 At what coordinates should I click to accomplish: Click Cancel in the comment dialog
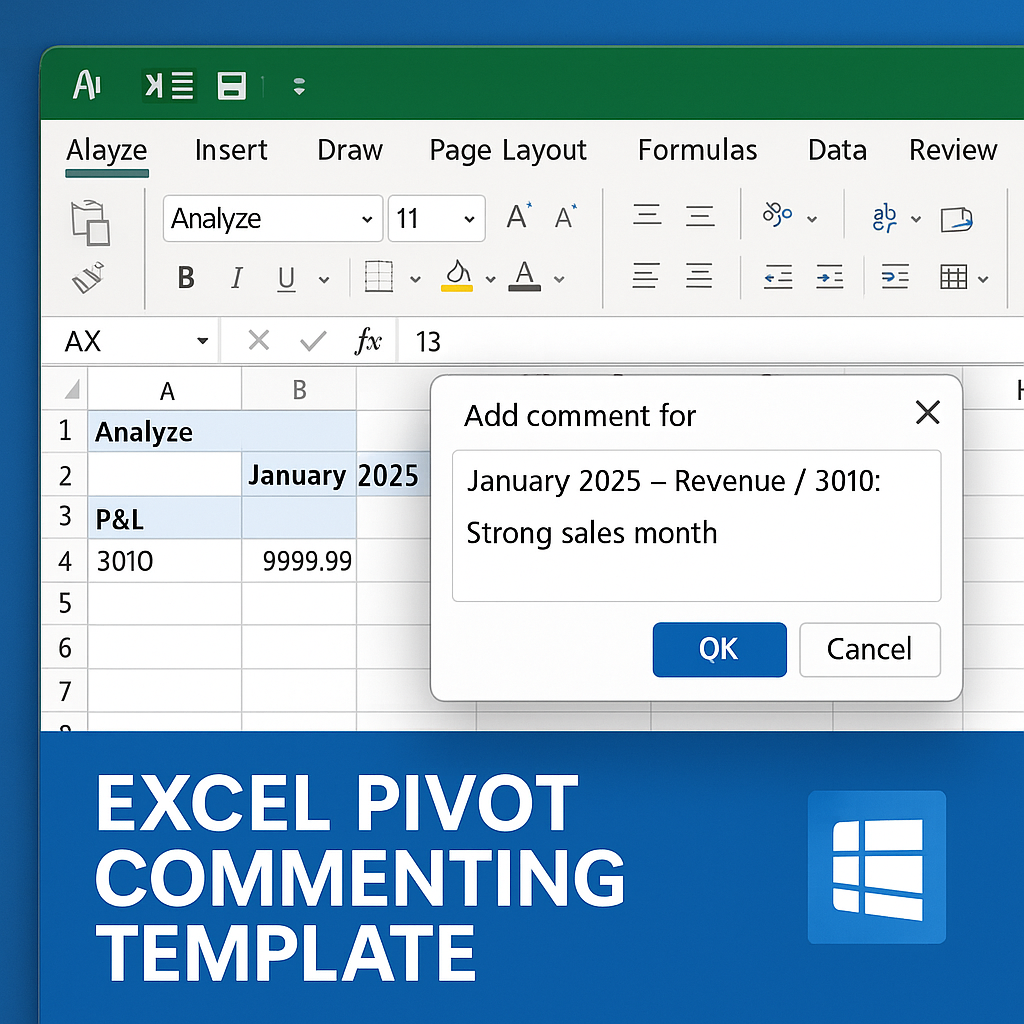pyautogui.click(x=870, y=649)
